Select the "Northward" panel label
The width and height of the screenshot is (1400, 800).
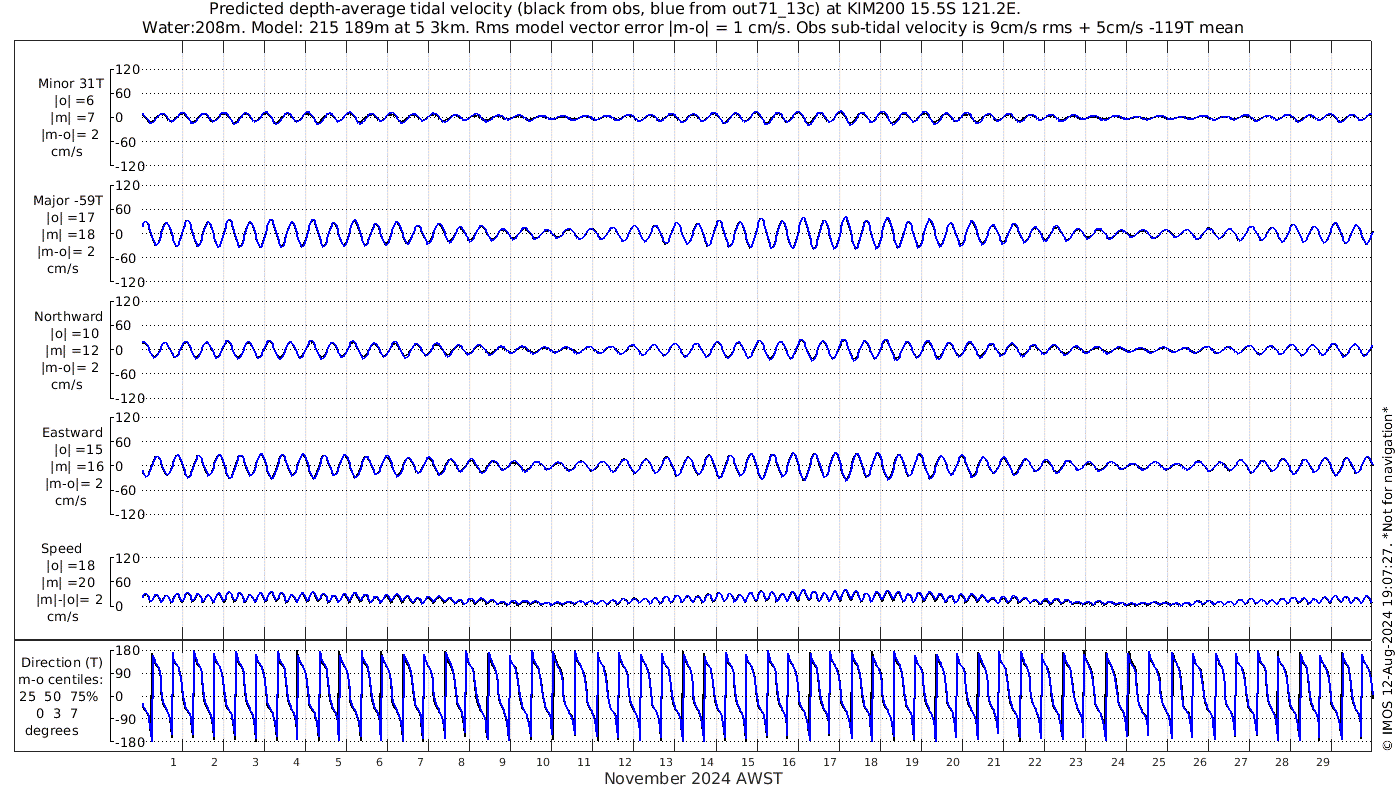click(x=68, y=317)
